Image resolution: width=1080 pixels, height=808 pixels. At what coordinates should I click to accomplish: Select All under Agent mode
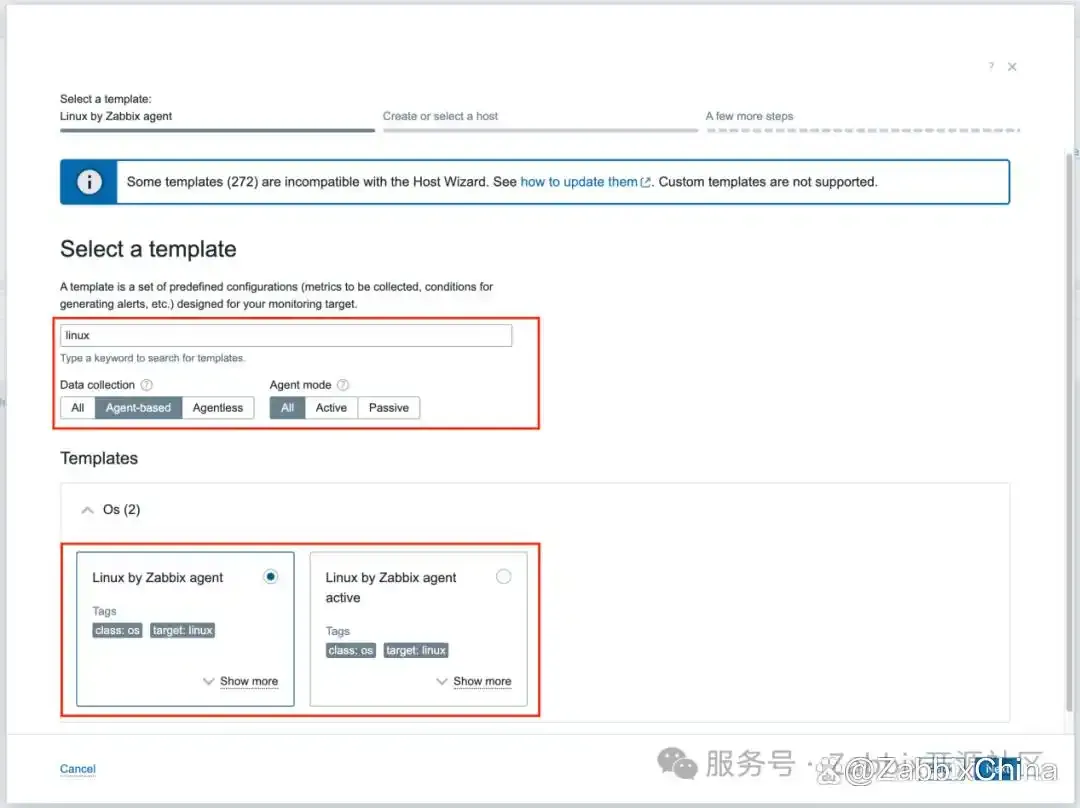coord(287,408)
